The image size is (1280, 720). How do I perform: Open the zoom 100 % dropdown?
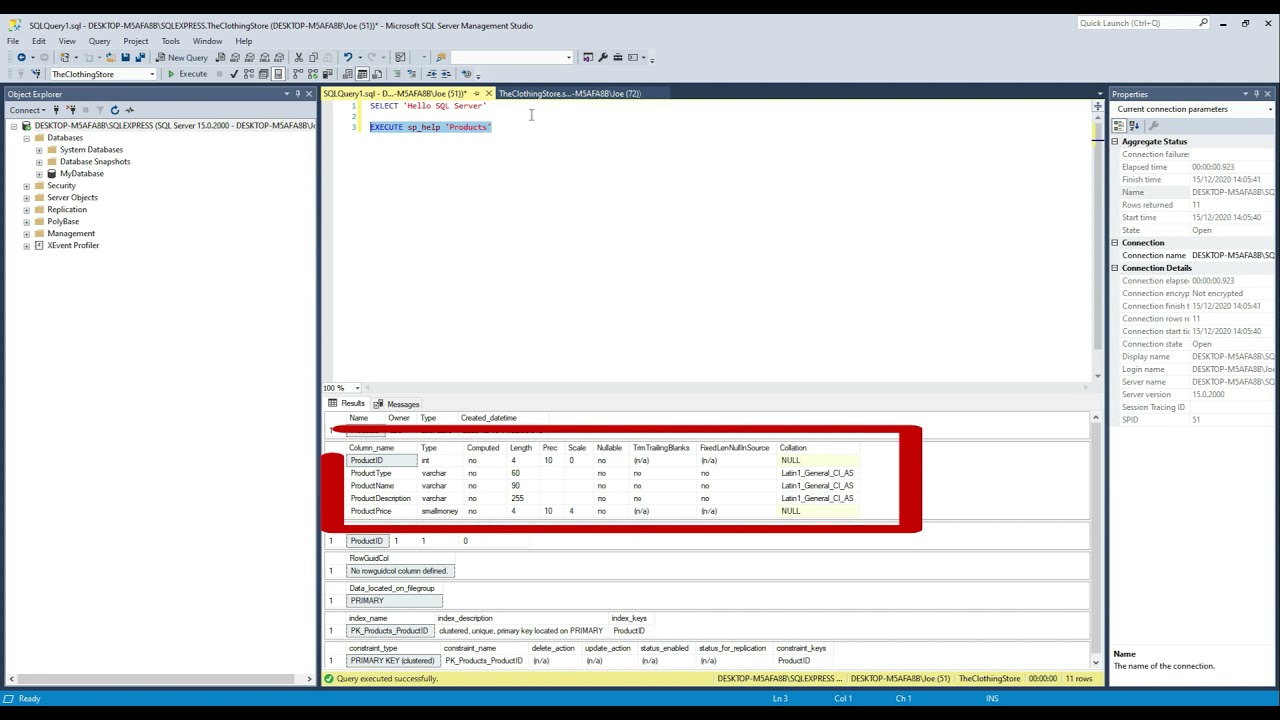click(x=357, y=388)
